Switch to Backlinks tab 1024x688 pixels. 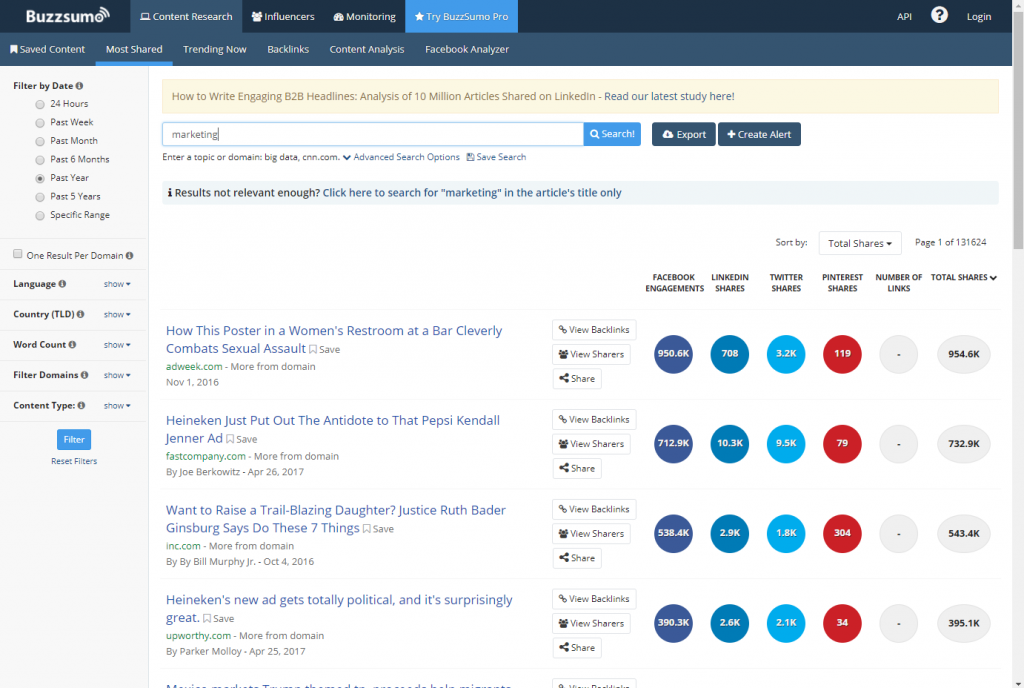[288, 49]
